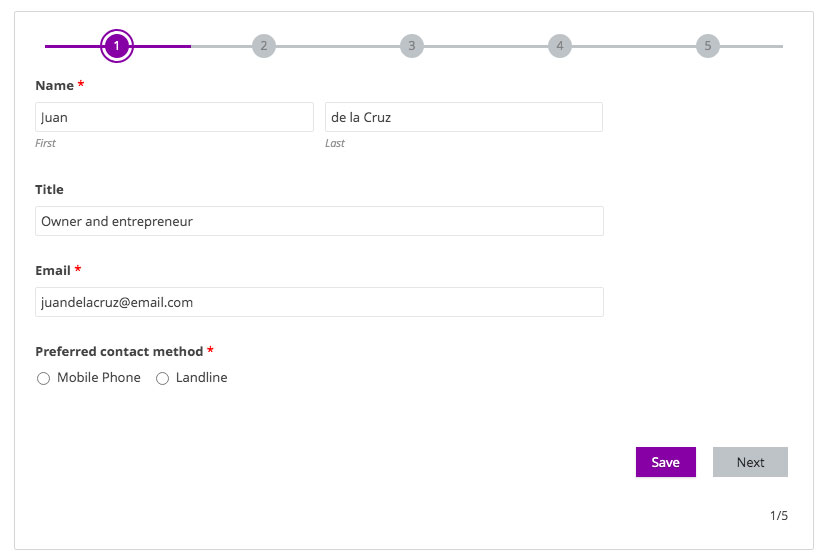Click the Last name field with de la Cruz
The width and height of the screenshot is (830, 560).
pyautogui.click(x=463, y=117)
